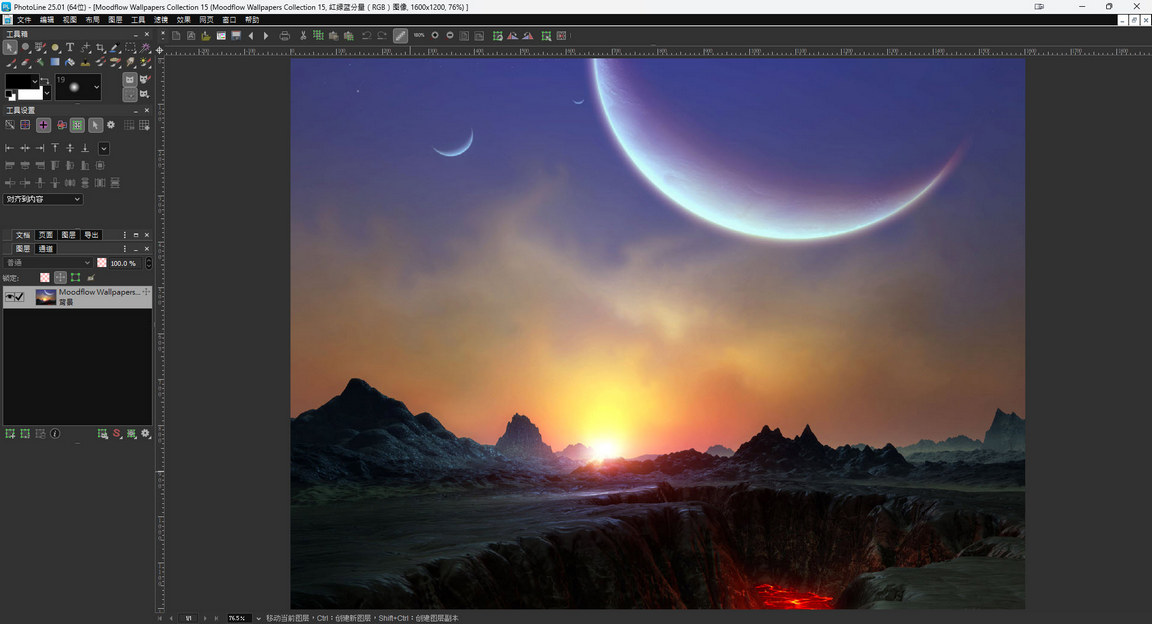
Task: Click the layer opacity 100.0 % field
Action: [x=123, y=263]
